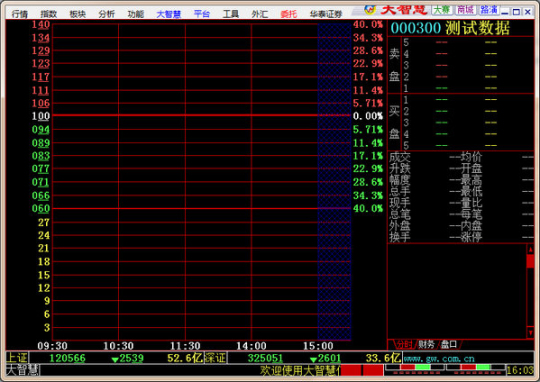
Task: Click the 大智慧 globe logo icon
Action: (x=370, y=9)
